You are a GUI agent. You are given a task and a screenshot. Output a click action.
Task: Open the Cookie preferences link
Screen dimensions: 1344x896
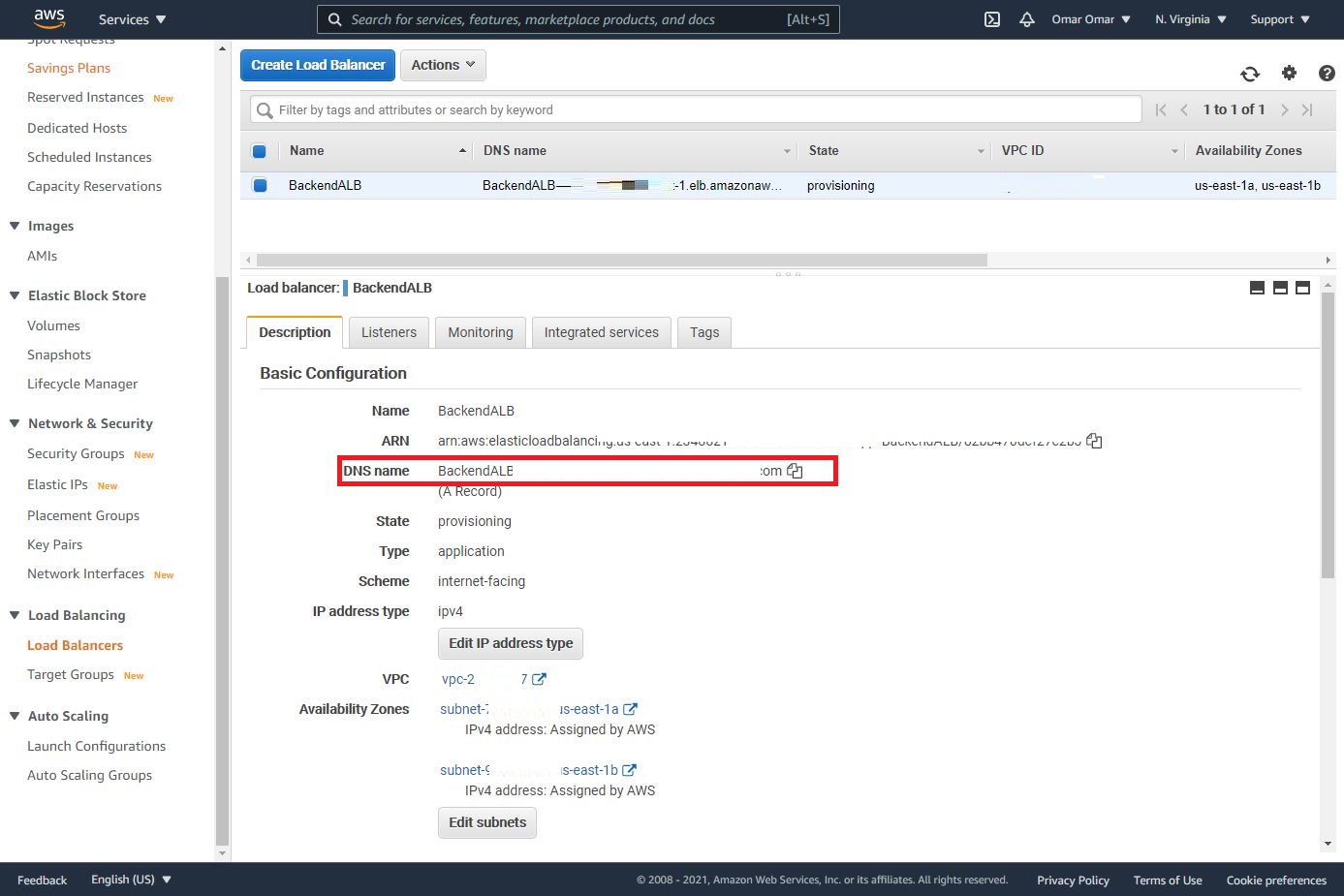click(1276, 880)
